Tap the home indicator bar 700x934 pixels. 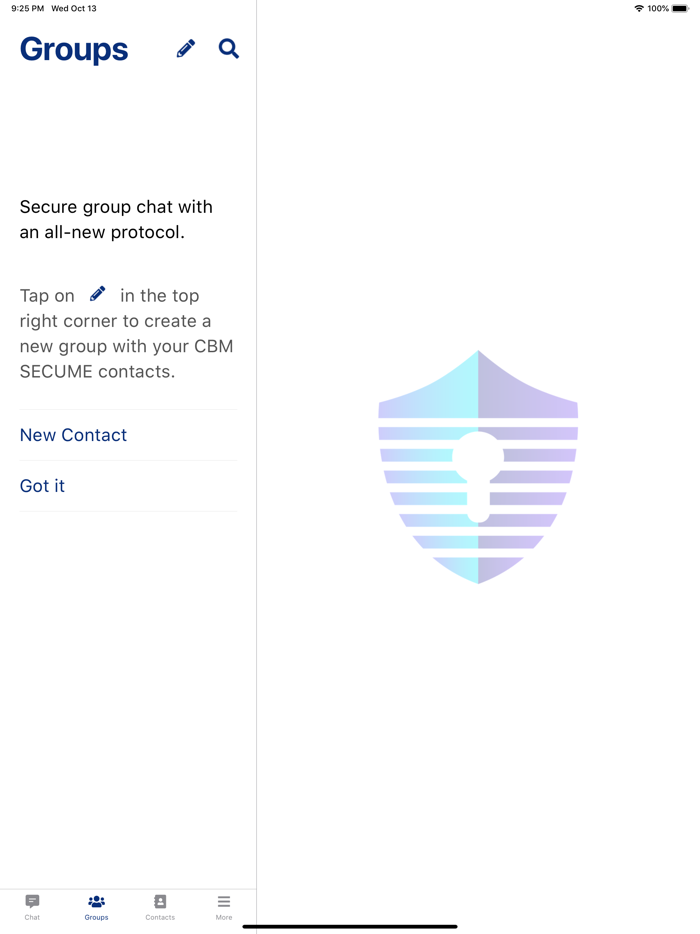[350, 926]
